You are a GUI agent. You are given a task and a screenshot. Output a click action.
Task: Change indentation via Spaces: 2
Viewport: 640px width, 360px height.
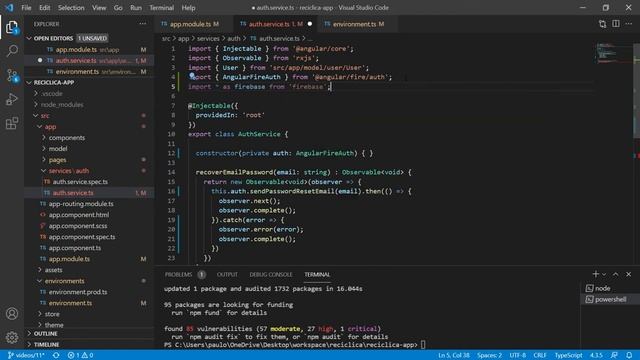(489, 355)
